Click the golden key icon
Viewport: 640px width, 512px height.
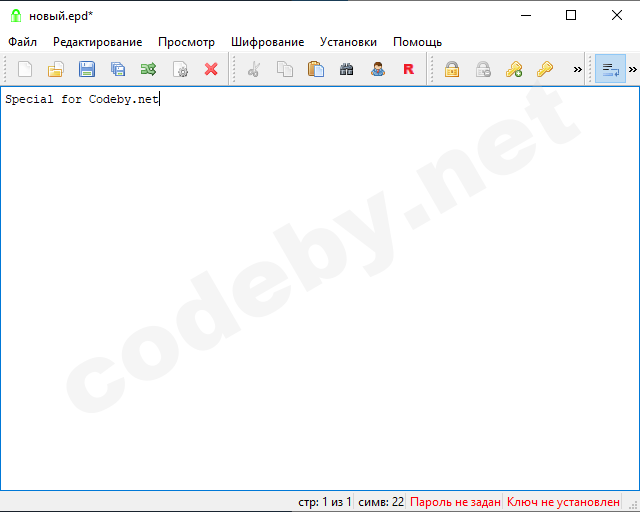pos(545,69)
